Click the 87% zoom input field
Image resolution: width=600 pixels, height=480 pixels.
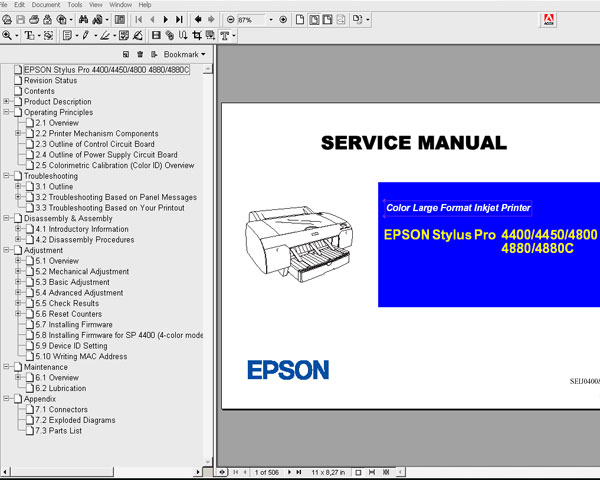(x=251, y=20)
